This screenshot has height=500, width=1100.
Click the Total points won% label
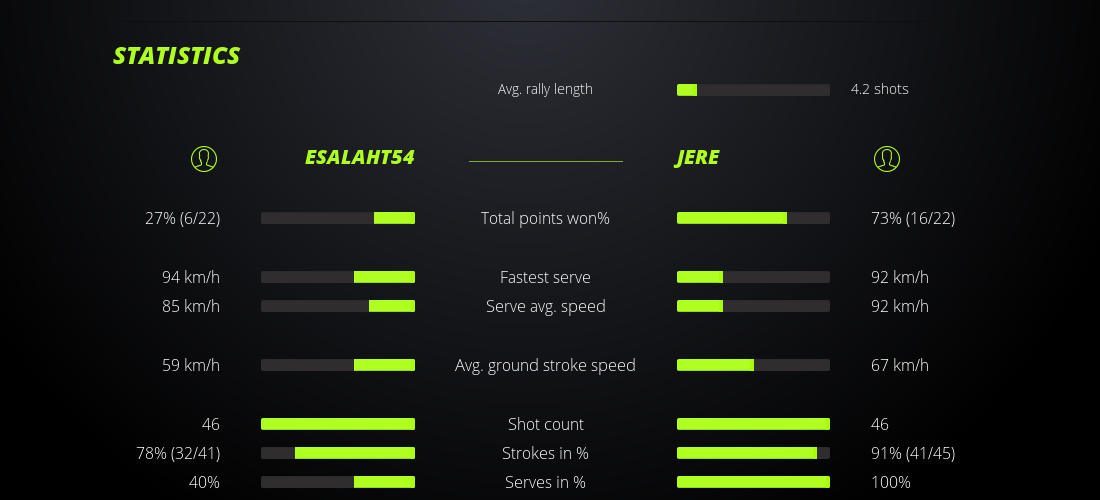(545, 218)
